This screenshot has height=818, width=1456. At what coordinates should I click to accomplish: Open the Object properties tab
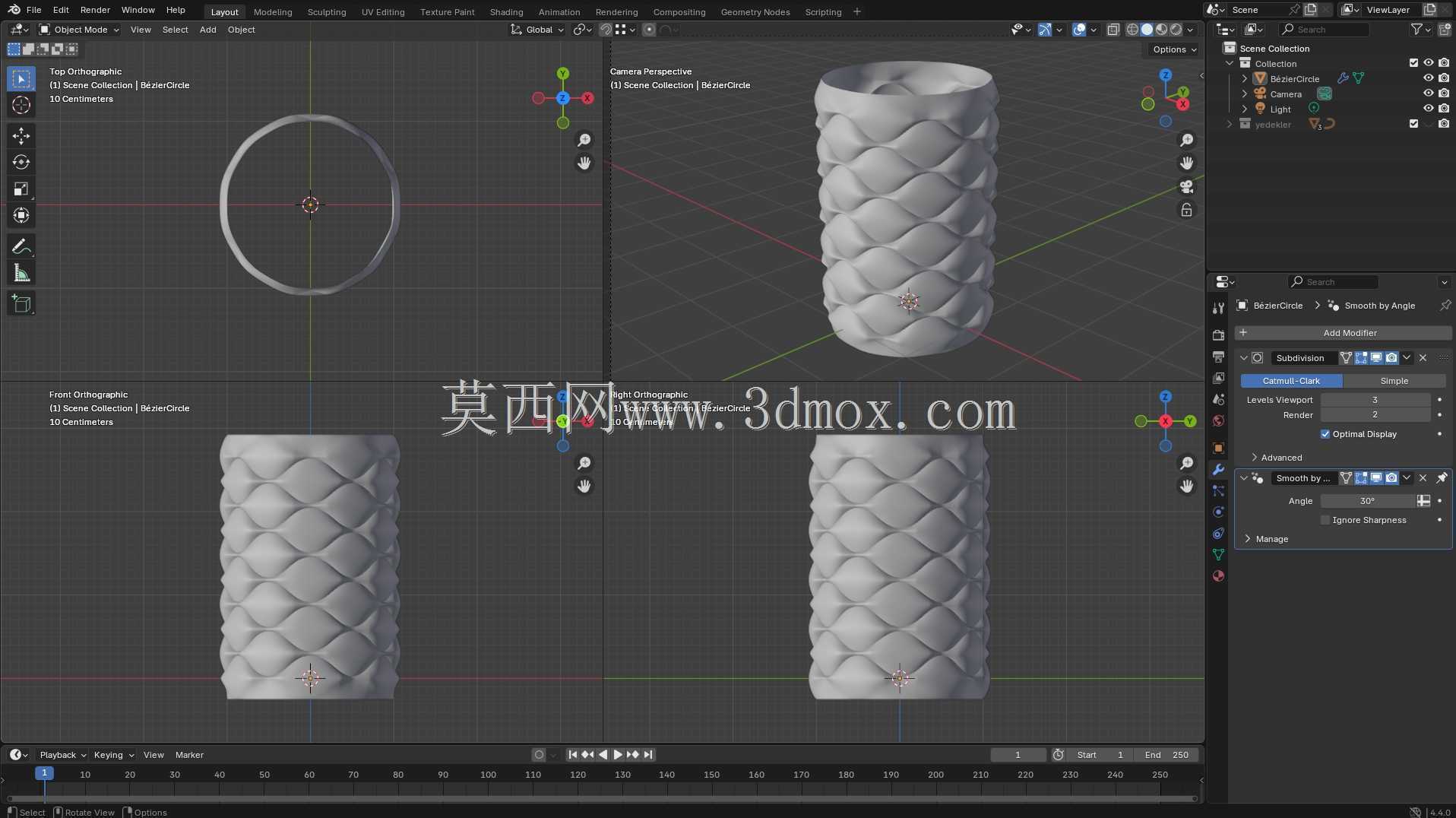click(1218, 449)
